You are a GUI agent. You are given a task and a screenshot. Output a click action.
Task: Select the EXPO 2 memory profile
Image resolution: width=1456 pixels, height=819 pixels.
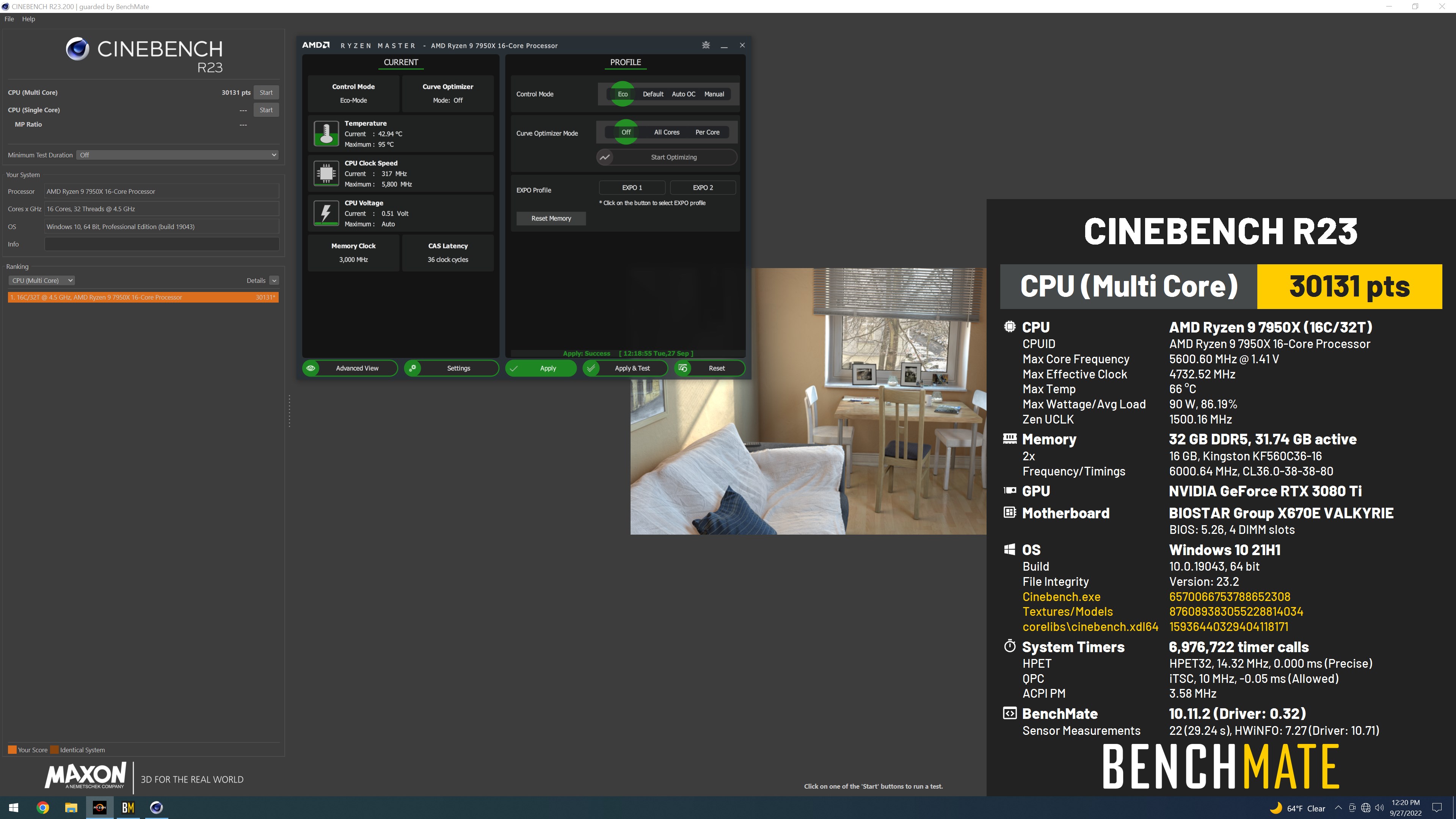(x=703, y=188)
